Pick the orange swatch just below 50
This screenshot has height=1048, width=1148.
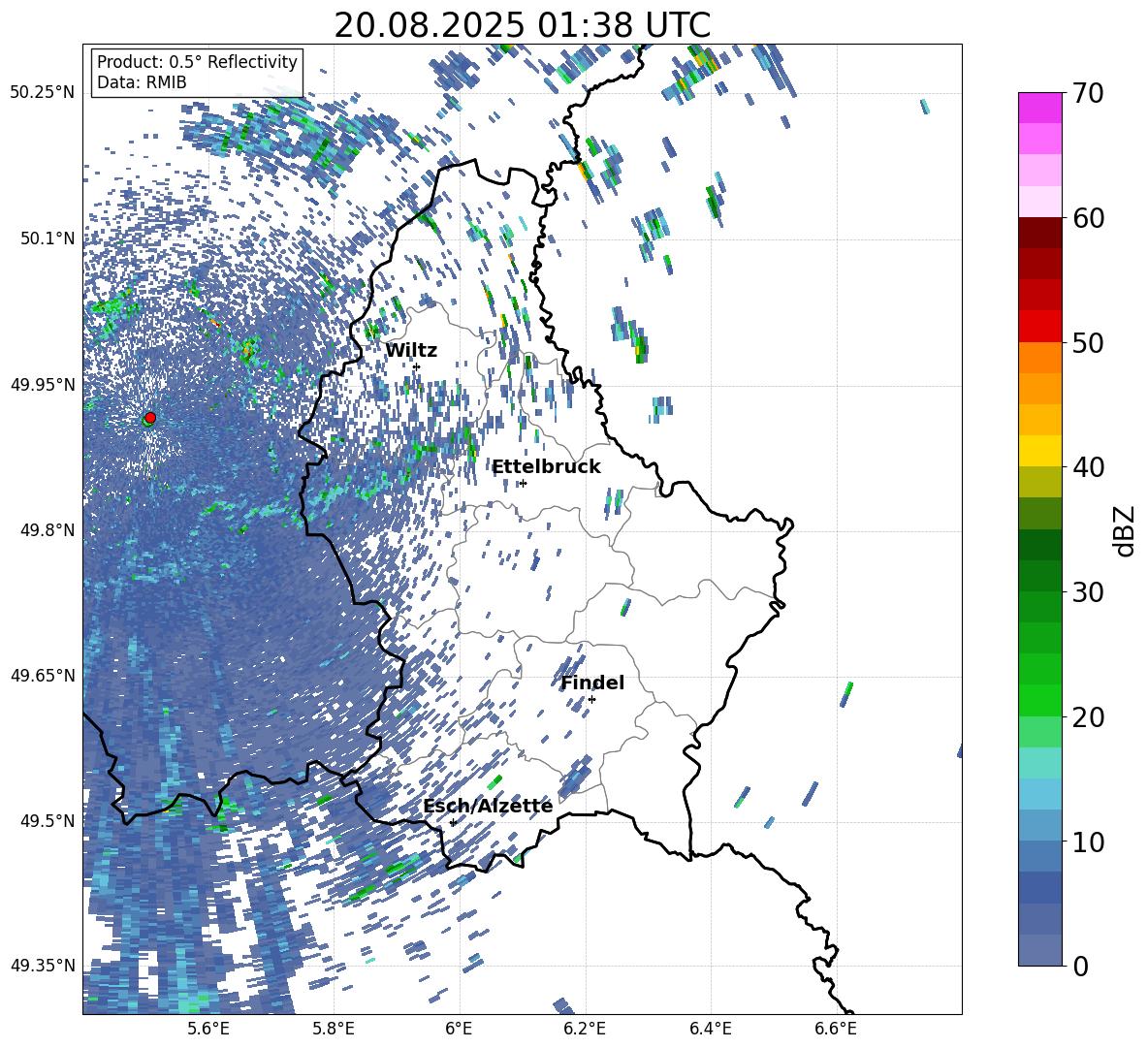(1039, 358)
